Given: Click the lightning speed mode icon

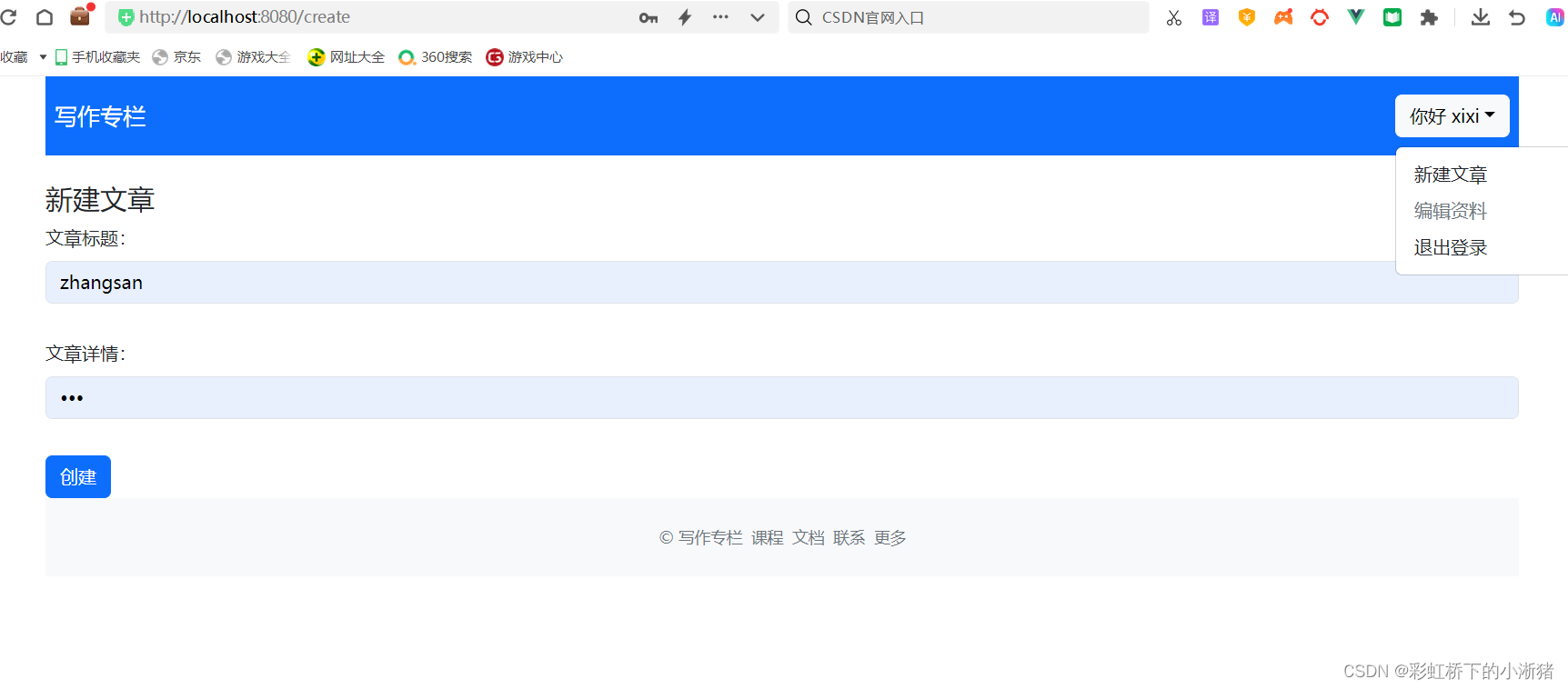Looking at the screenshot, I should (x=685, y=17).
